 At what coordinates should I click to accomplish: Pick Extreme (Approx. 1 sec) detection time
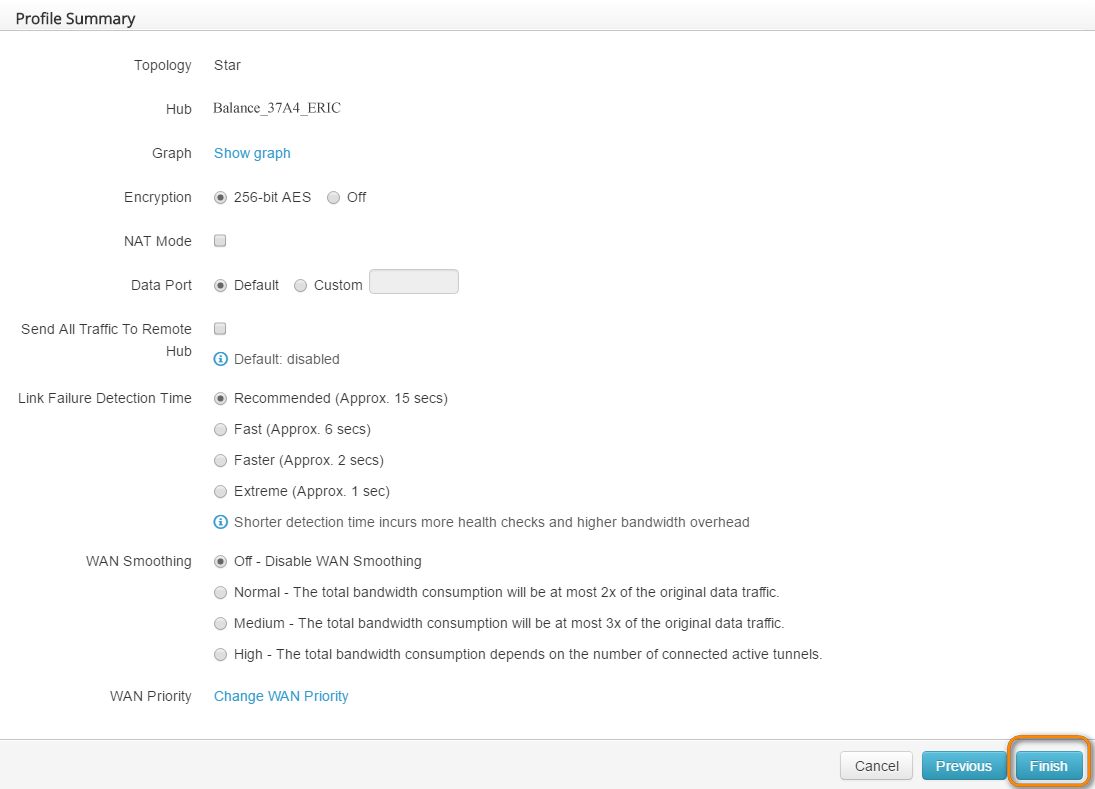[221, 492]
